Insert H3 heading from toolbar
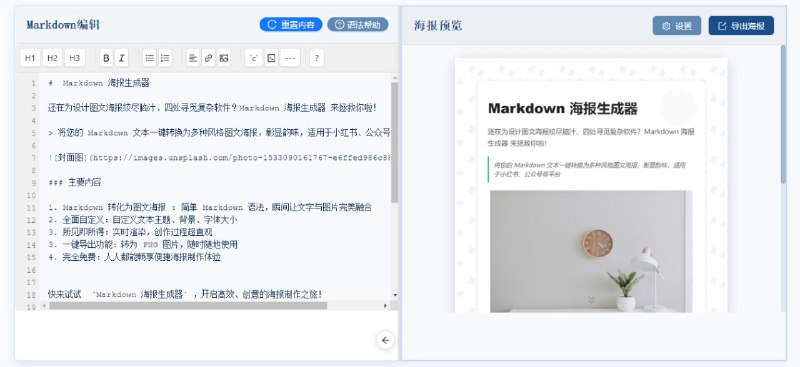The height and width of the screenshot is (367, 800). pos(74,58)
